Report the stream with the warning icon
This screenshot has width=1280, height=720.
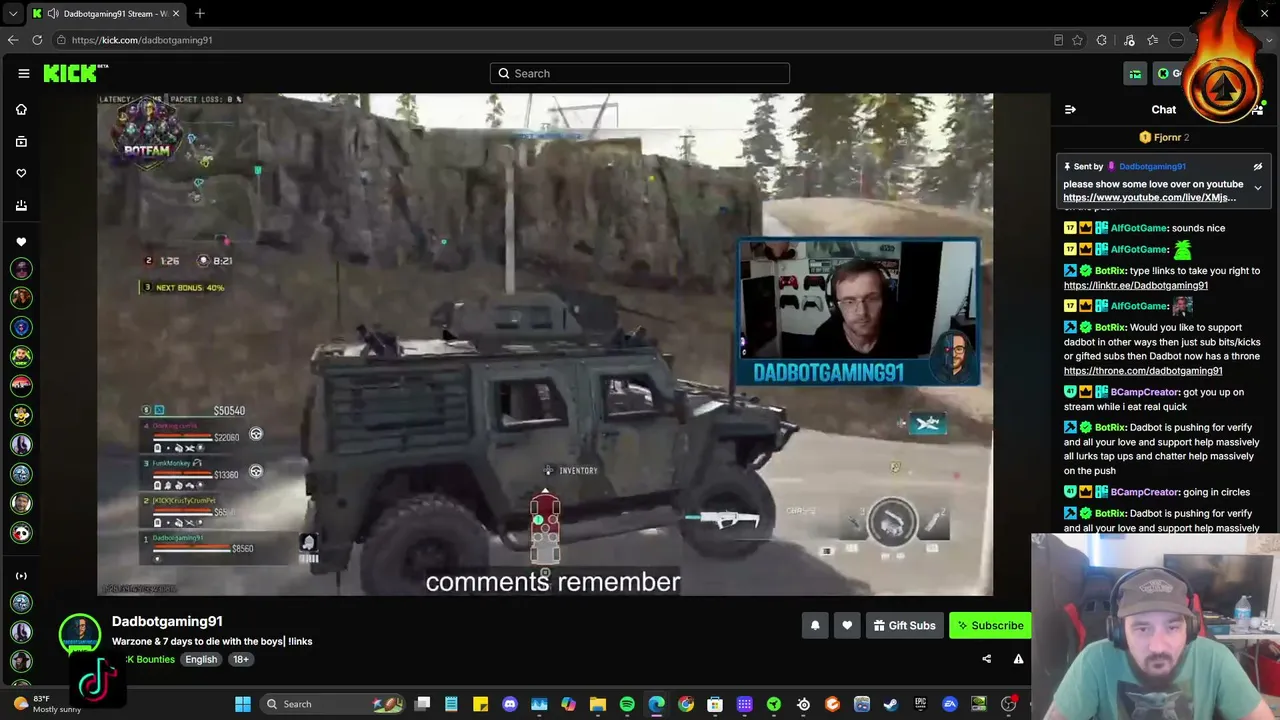(x=1018, y=659)
